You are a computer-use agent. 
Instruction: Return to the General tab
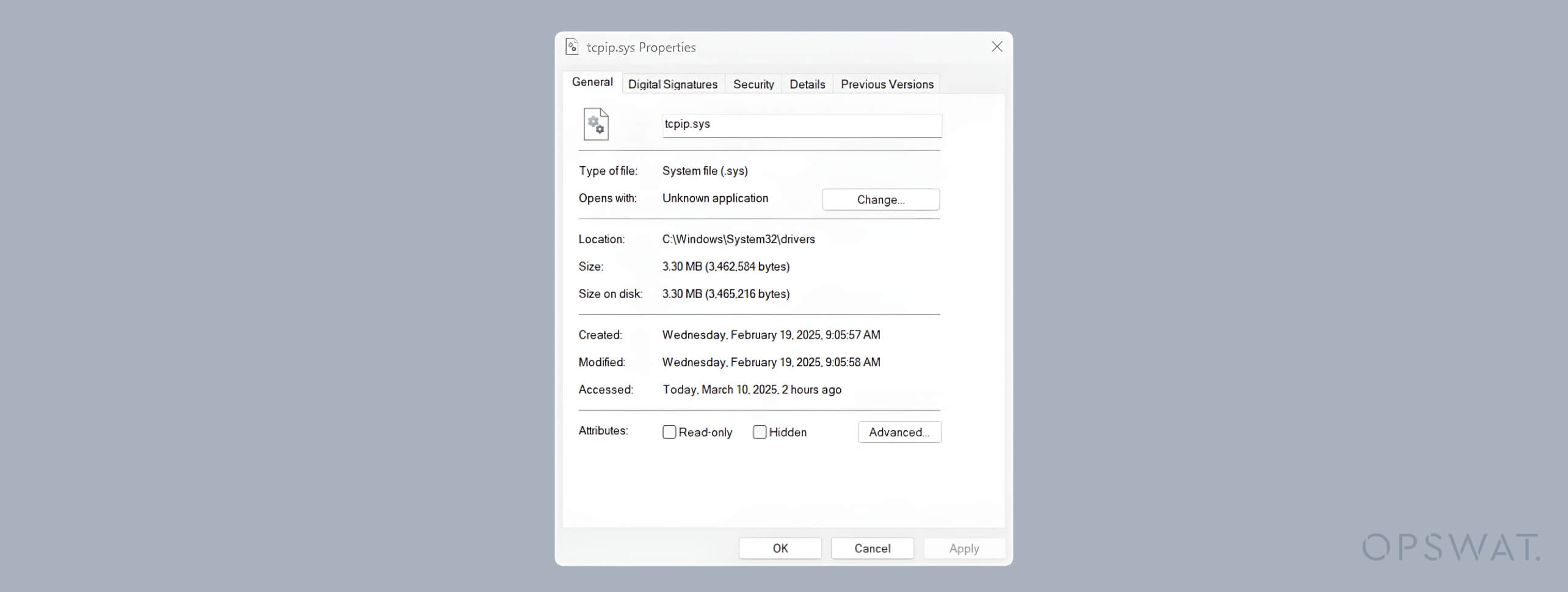pos(592,81)
